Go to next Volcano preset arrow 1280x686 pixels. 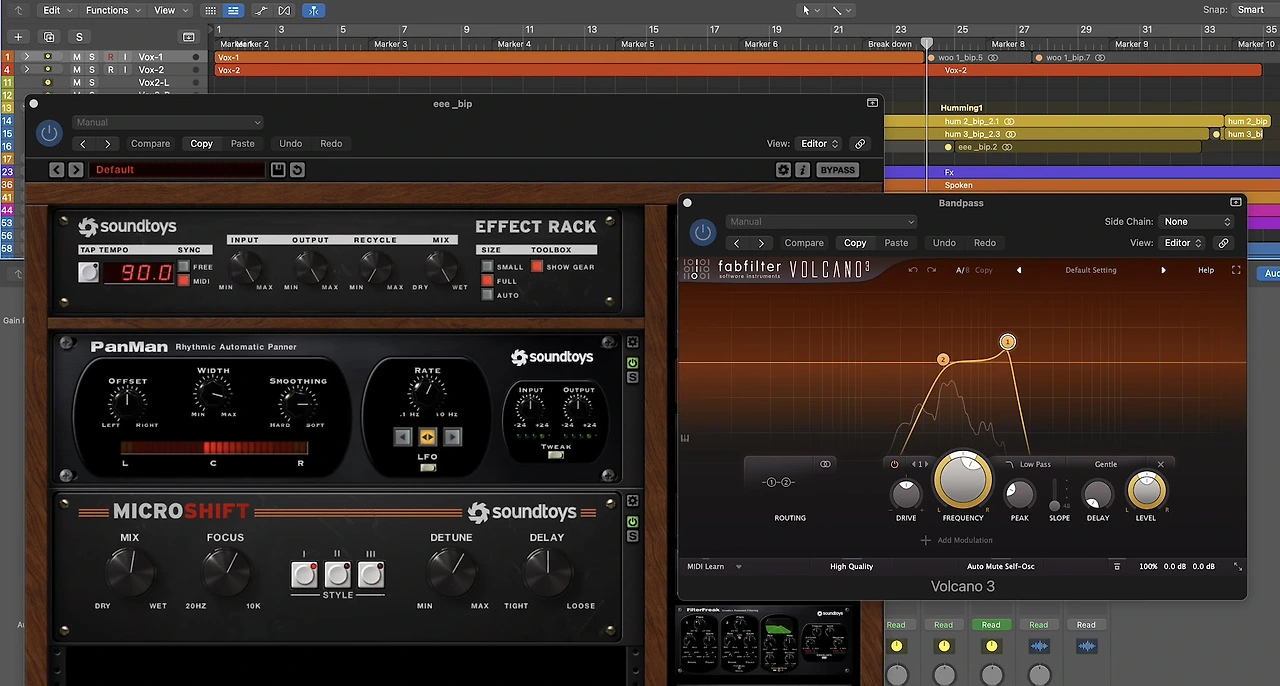(1163, 270)
